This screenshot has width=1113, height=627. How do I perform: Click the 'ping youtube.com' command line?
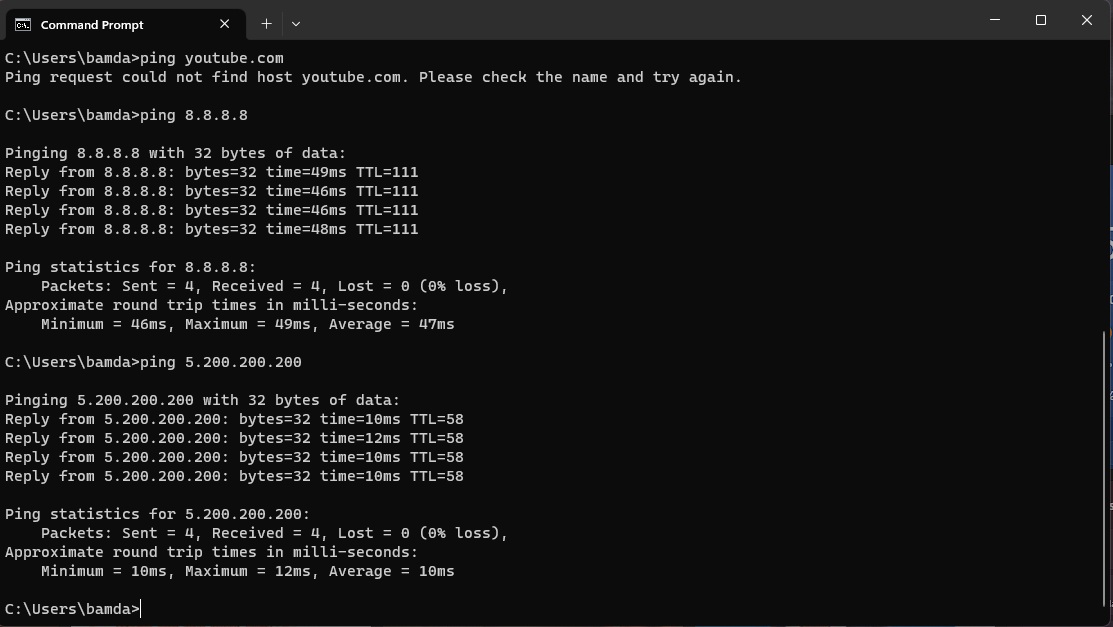[144, 58]
